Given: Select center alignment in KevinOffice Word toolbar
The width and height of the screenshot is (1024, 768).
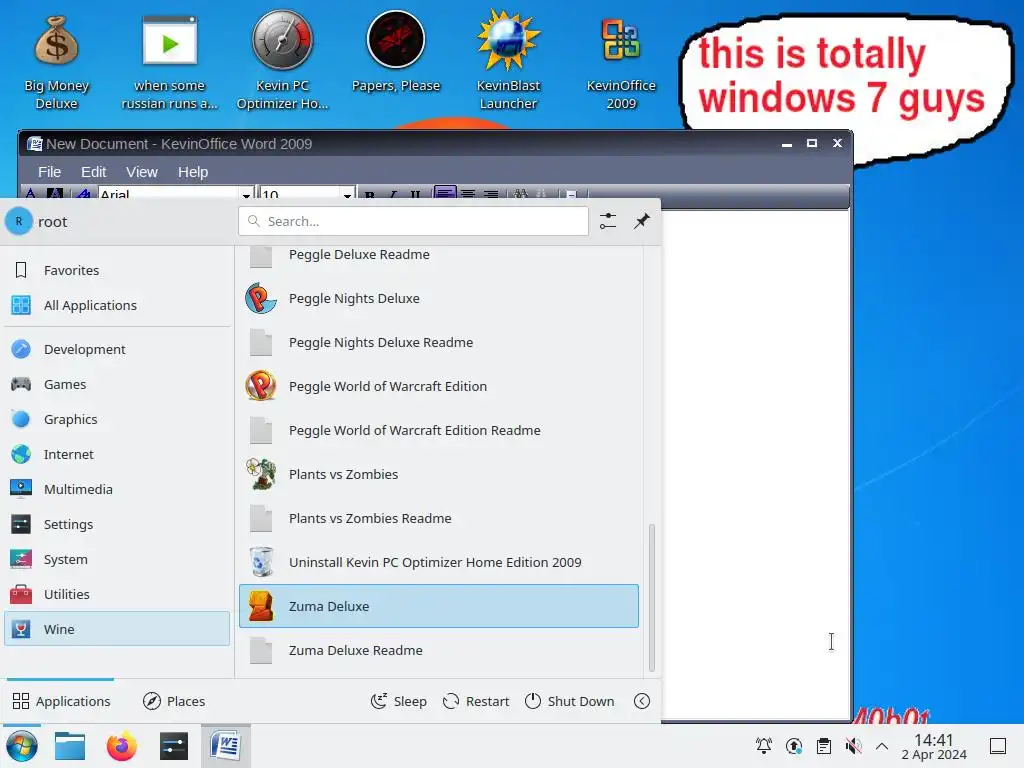Looking at the screenshot, I should (x=468, y=194).
